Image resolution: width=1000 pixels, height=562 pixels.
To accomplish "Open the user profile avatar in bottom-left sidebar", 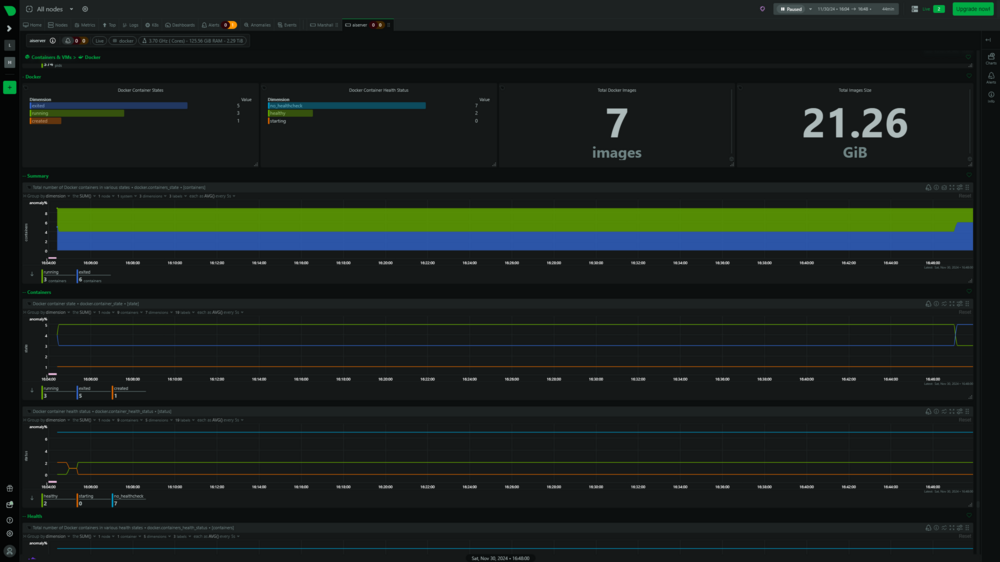I will [x=10, y=551].
